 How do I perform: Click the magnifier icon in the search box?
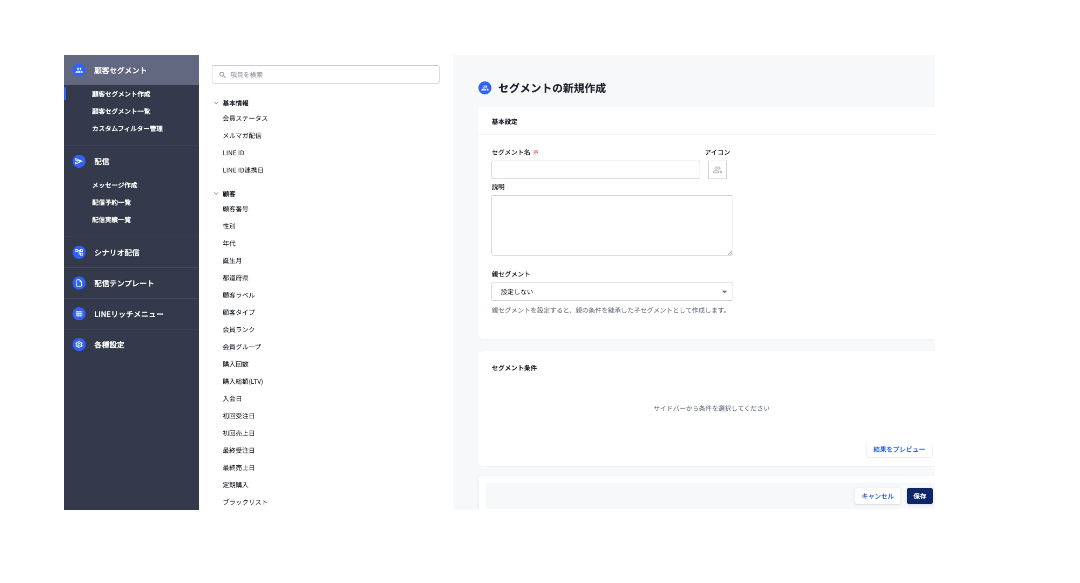[x=222, y=75]
